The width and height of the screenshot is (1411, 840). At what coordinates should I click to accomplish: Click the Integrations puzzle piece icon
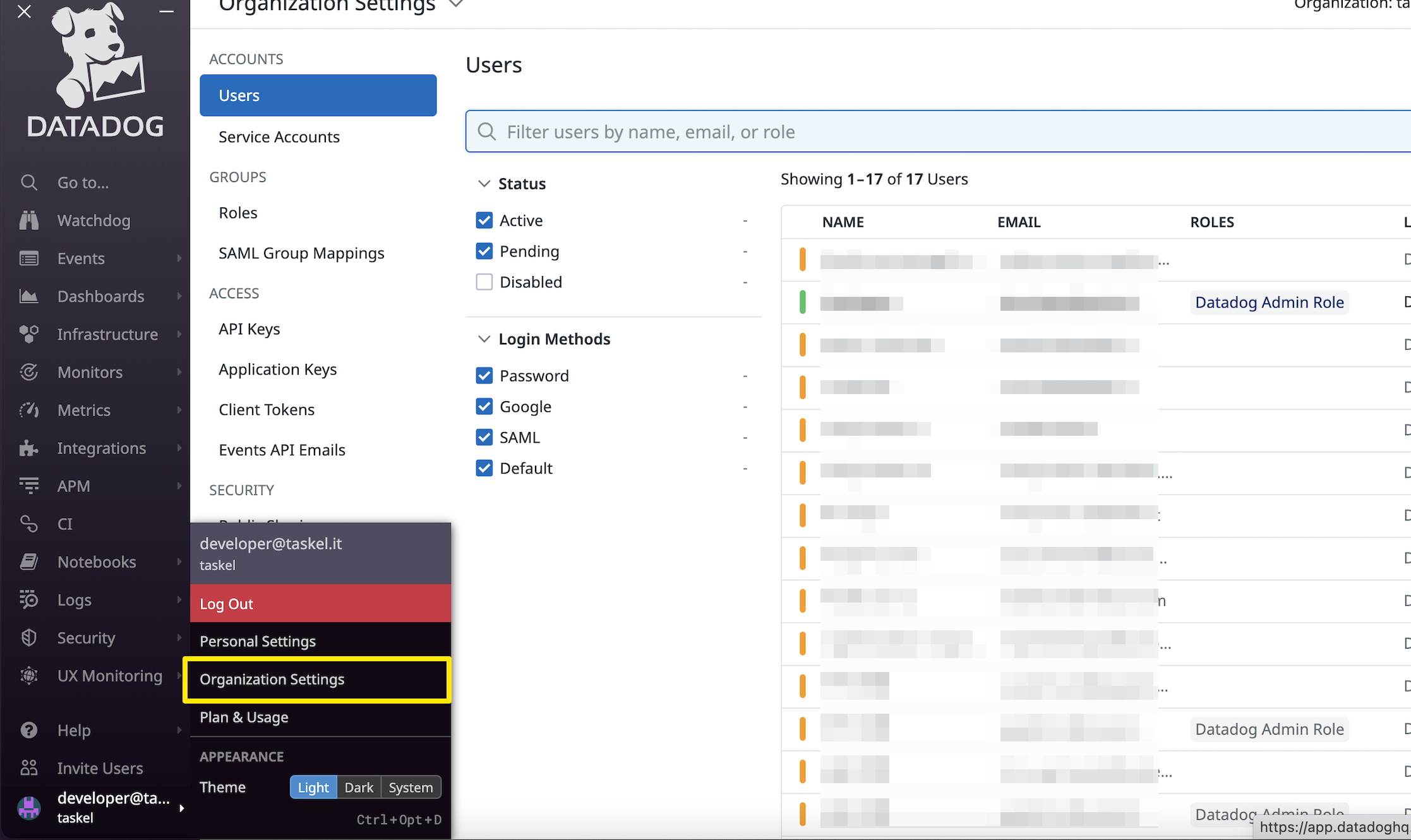29,448
